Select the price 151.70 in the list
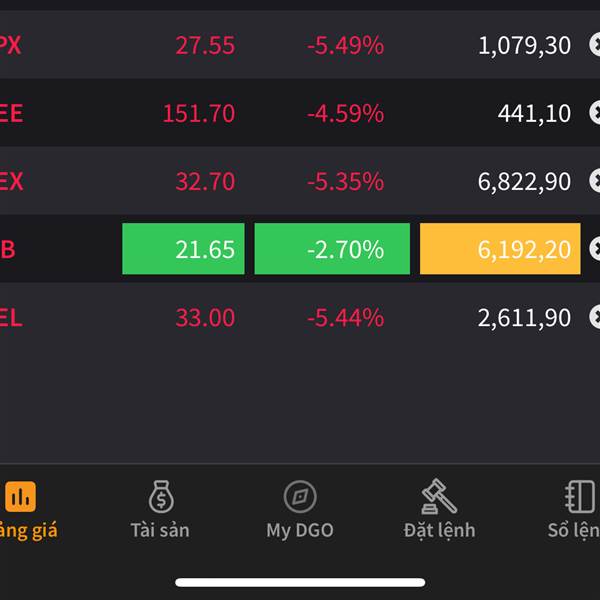 (199, 113)
